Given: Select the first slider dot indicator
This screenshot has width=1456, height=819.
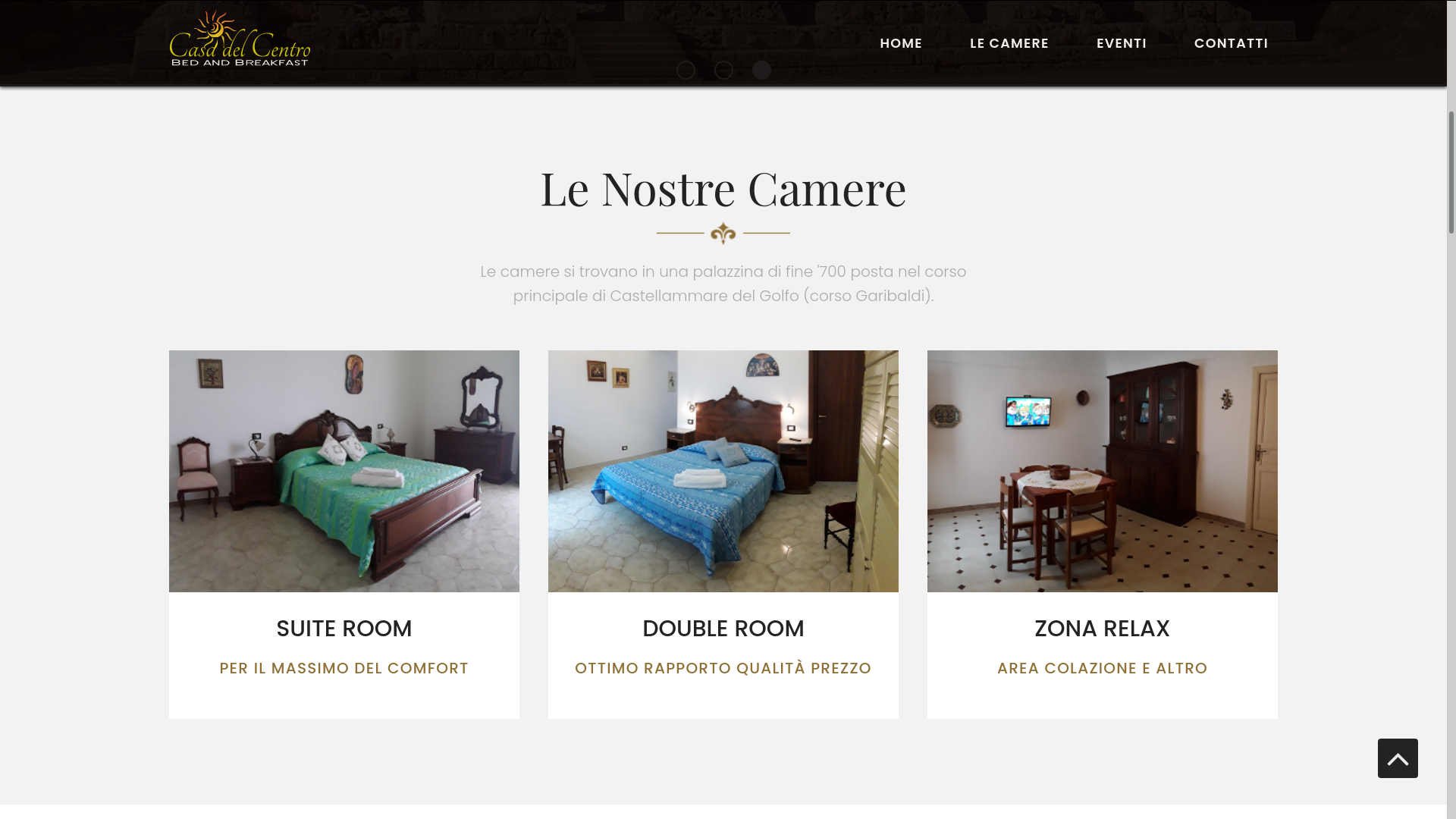Looking at the screenshot, I should click(x=686, y=70).
